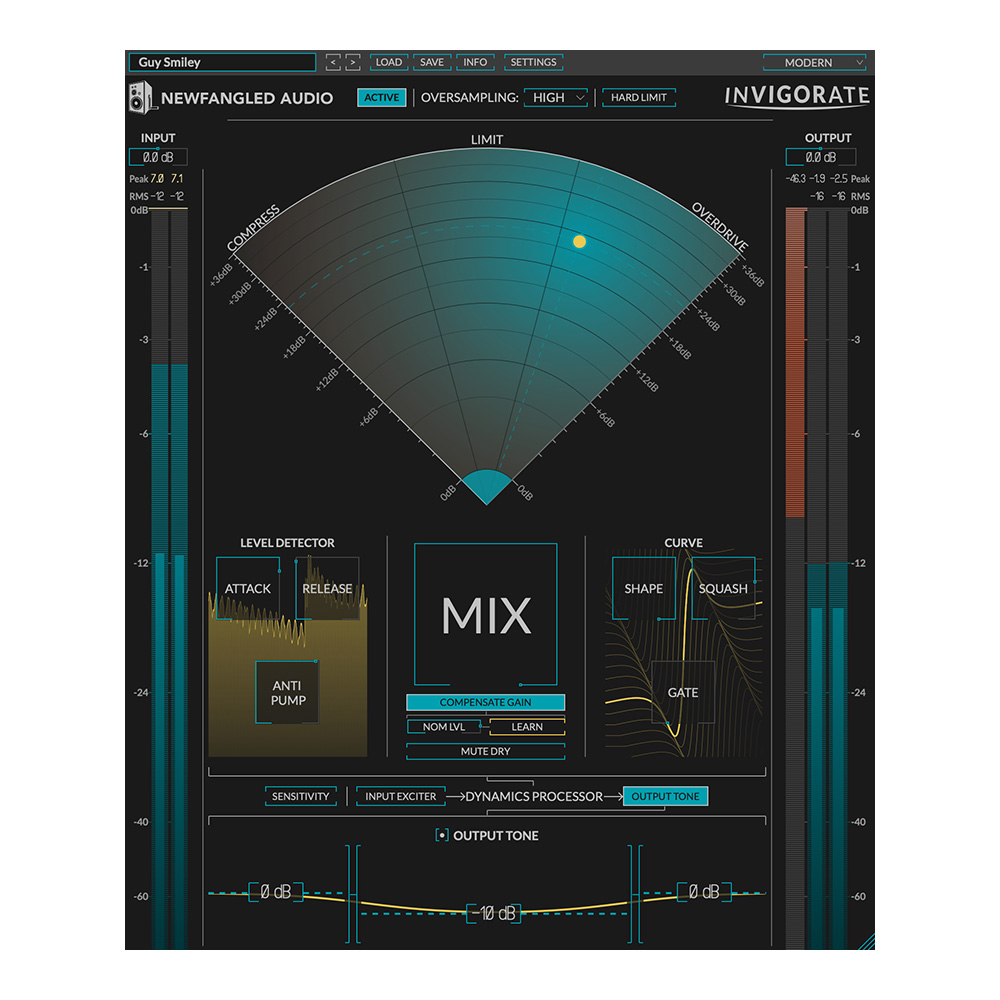Click the SQUASH control box
1000x1000 pixels.
723,588
